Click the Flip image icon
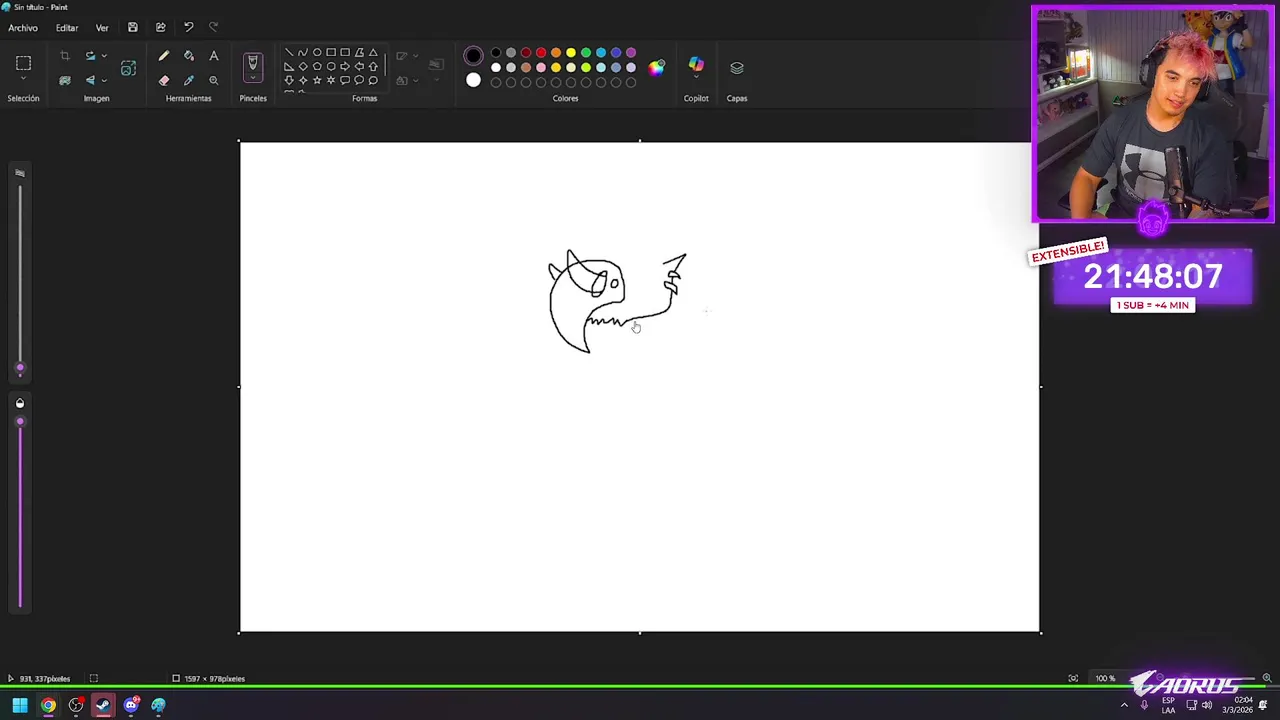Image resolution: width=1280 pixels, height=720 pixels. (90, 80)
